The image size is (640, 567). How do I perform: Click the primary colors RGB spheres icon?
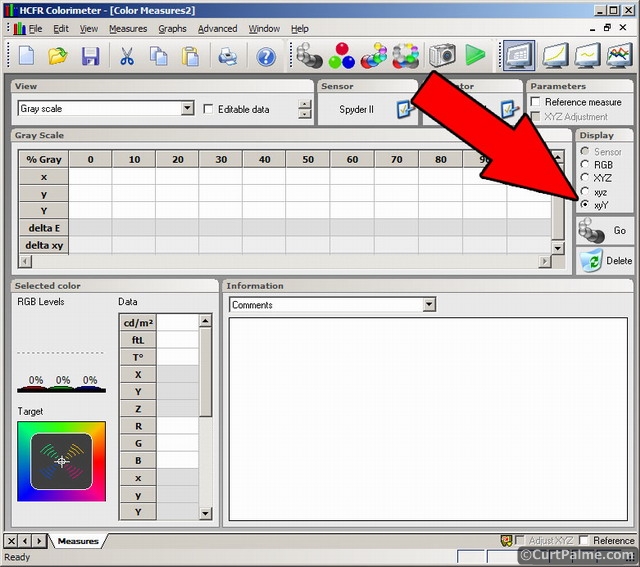(341, 56)
